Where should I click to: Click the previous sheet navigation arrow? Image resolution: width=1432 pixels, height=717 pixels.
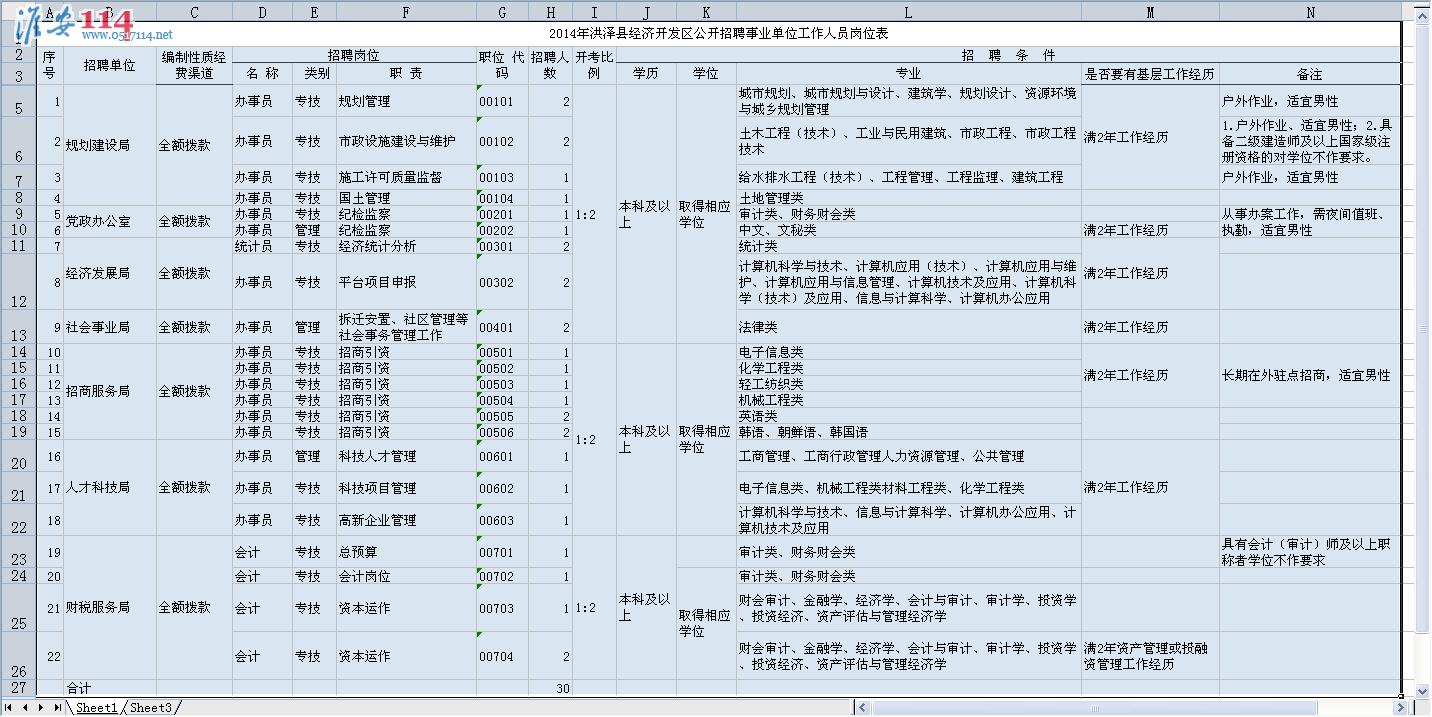[x=25, y=707]
